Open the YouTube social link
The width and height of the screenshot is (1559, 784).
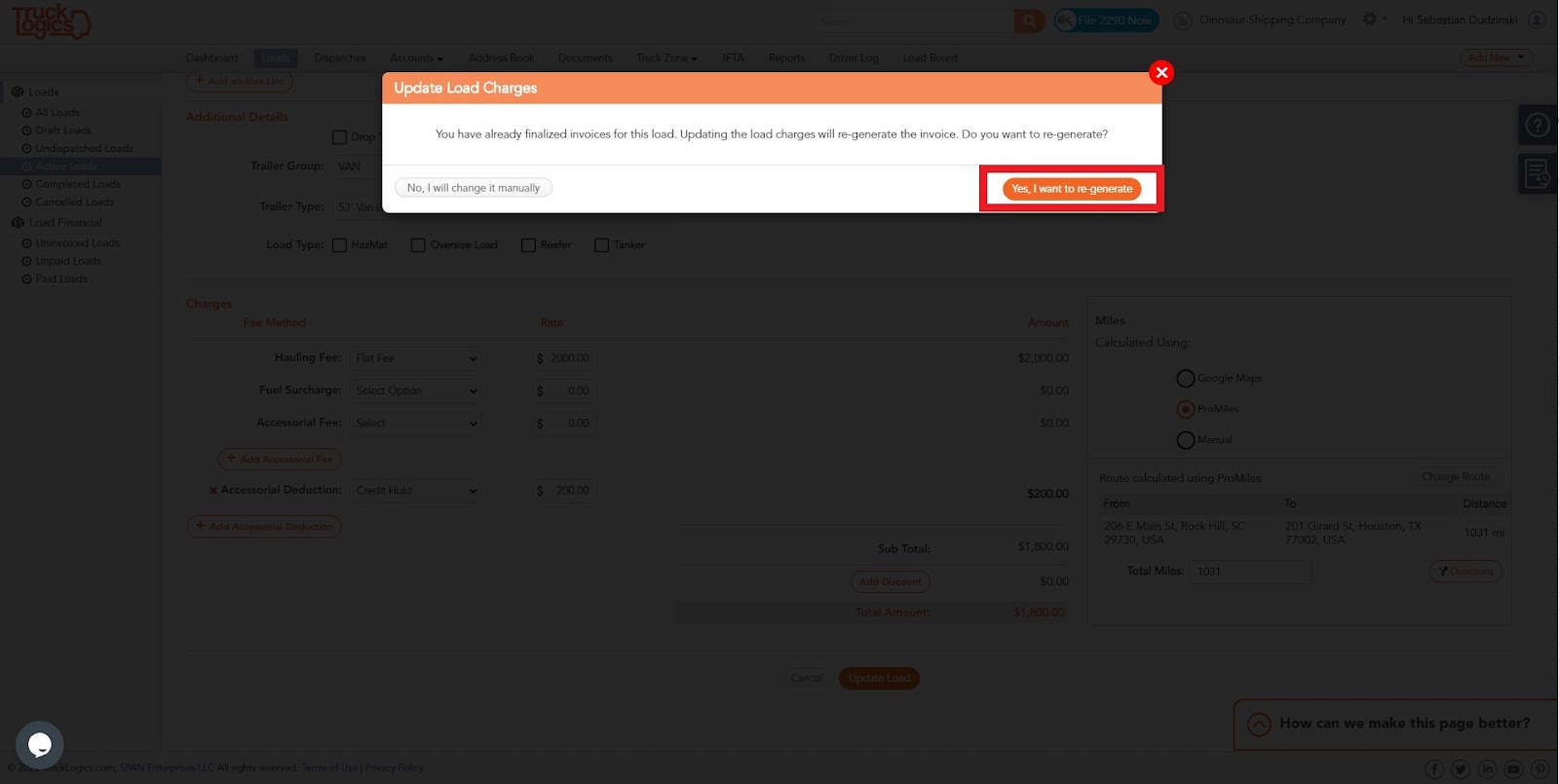tap(1513, 769)
